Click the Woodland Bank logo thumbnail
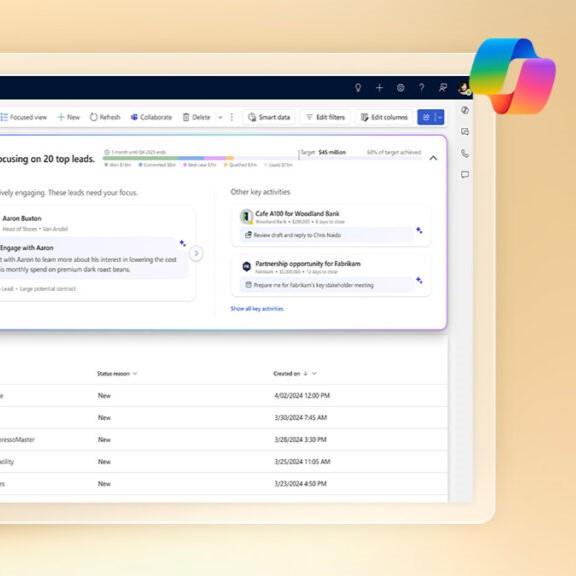Viewport: 576px width, 576px height. click(x=246, y=217)
